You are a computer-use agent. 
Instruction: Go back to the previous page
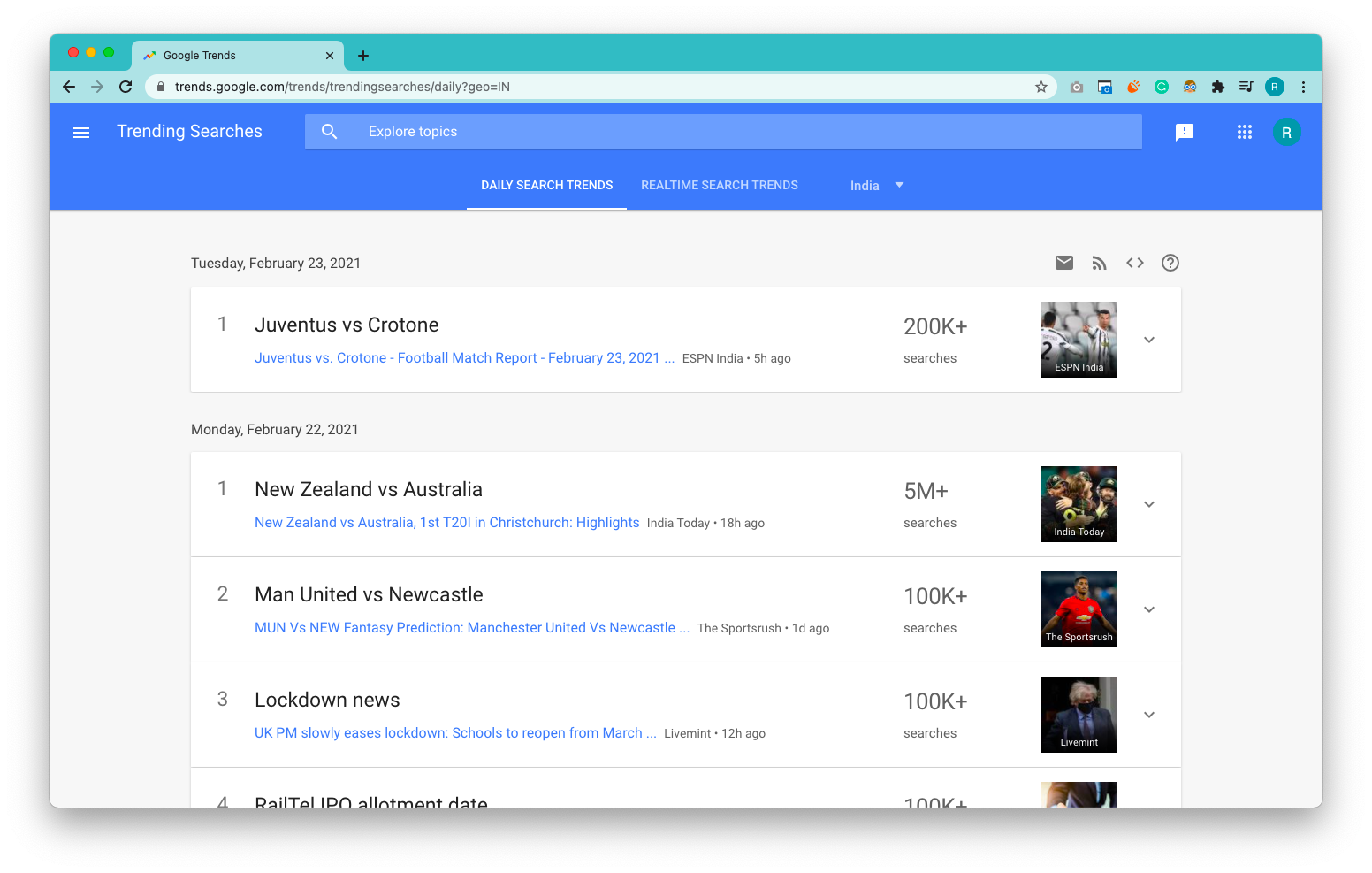coord(69,87)
